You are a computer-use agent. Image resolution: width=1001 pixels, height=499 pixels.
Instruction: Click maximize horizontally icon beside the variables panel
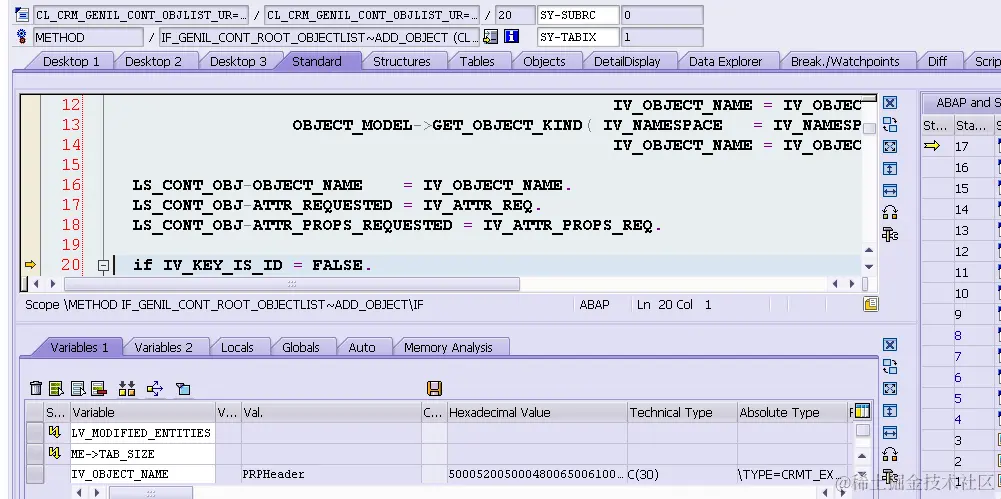point(890,433)
